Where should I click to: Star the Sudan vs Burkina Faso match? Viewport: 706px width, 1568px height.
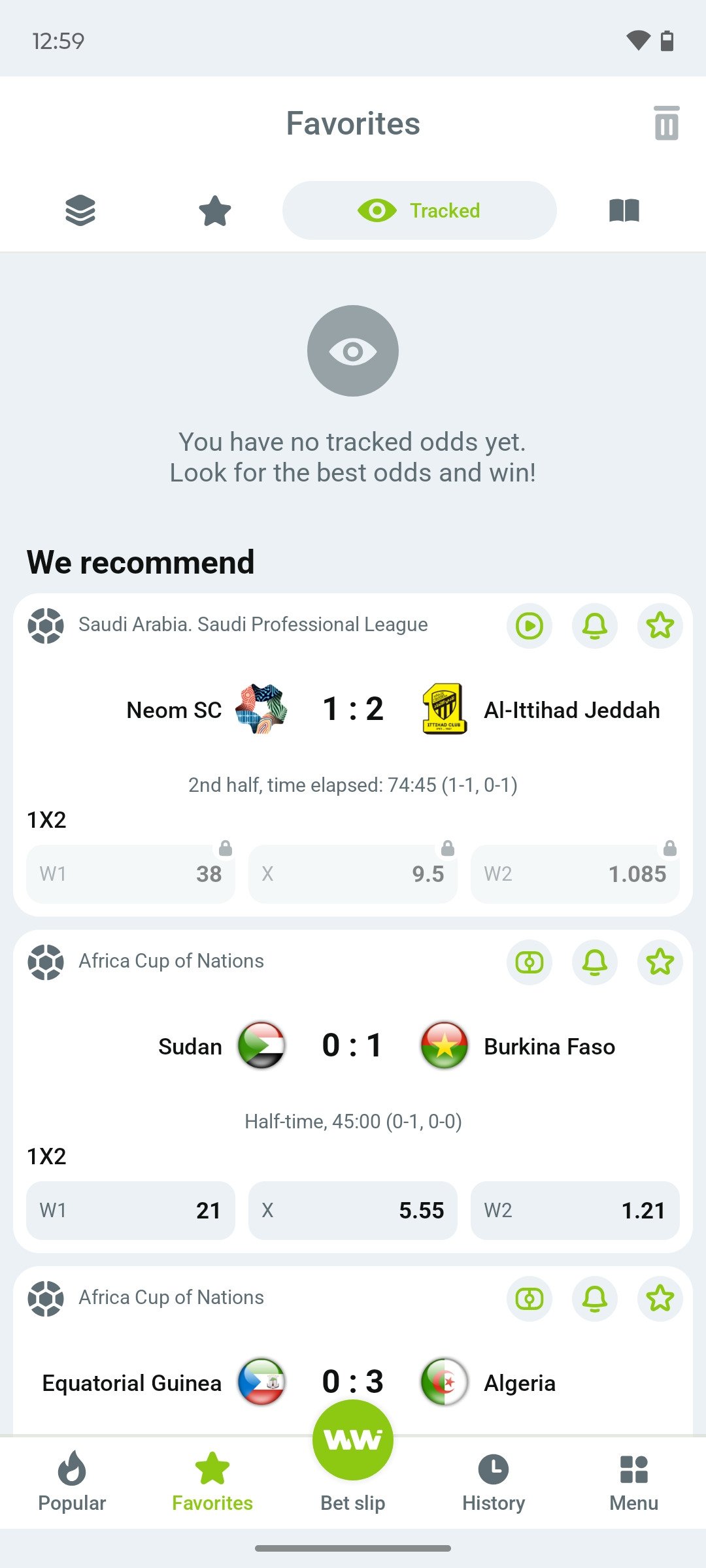tap(660, 962)
